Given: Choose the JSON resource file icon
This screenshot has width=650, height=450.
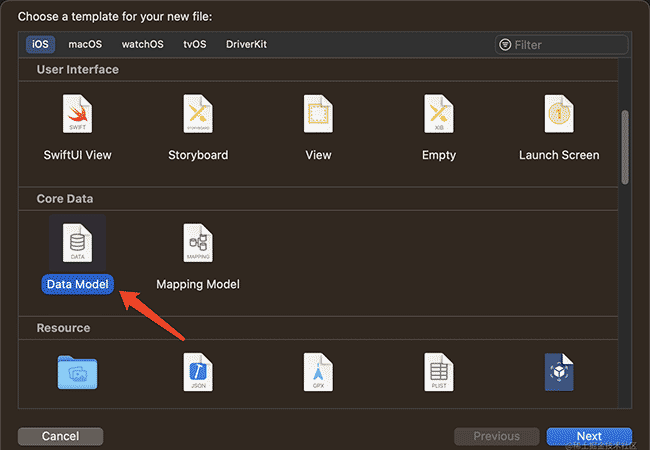Looking at the screenshot, I should coord(198,372).
